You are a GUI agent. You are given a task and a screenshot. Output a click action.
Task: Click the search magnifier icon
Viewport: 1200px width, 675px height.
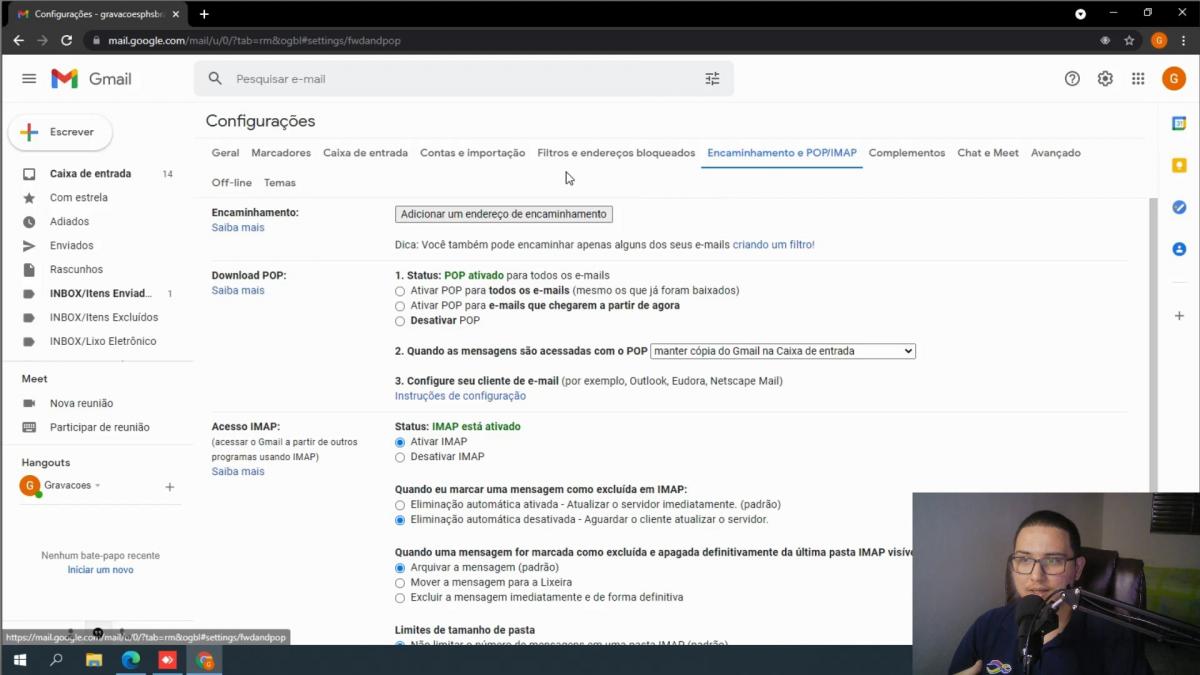215,79
